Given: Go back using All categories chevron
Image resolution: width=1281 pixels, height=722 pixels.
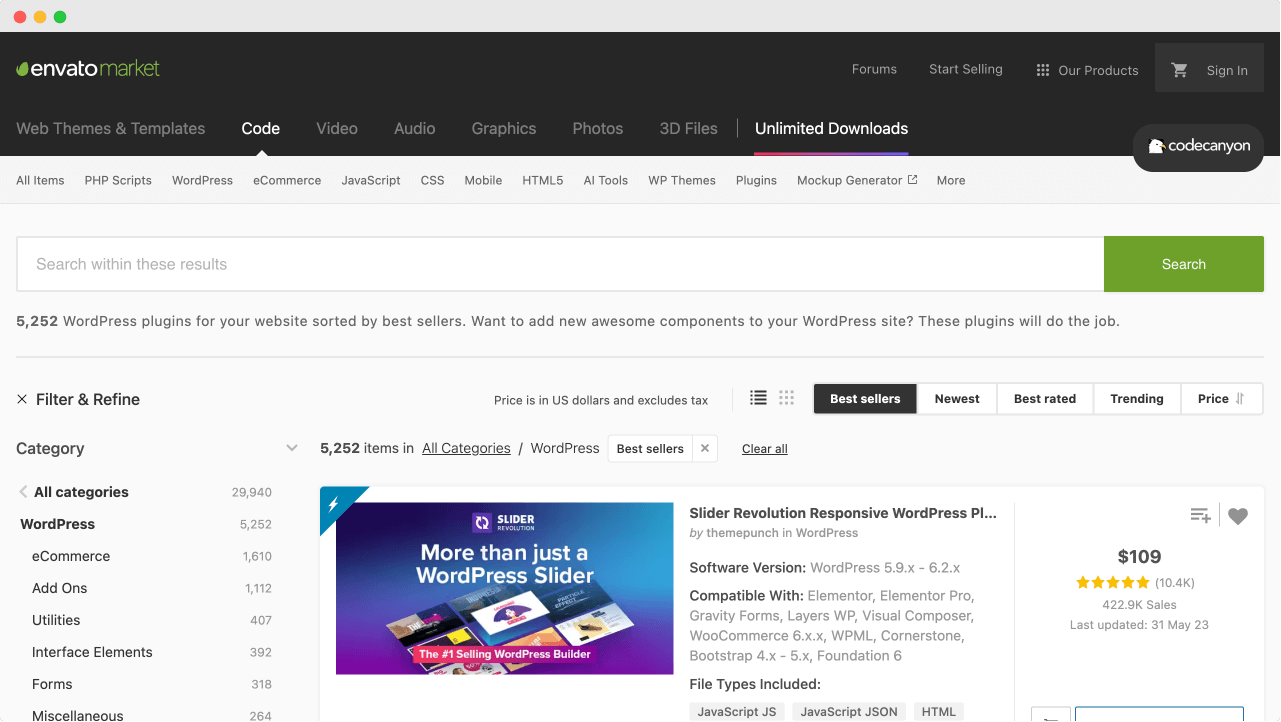Looking at the screenshot, I should (23, 492).
